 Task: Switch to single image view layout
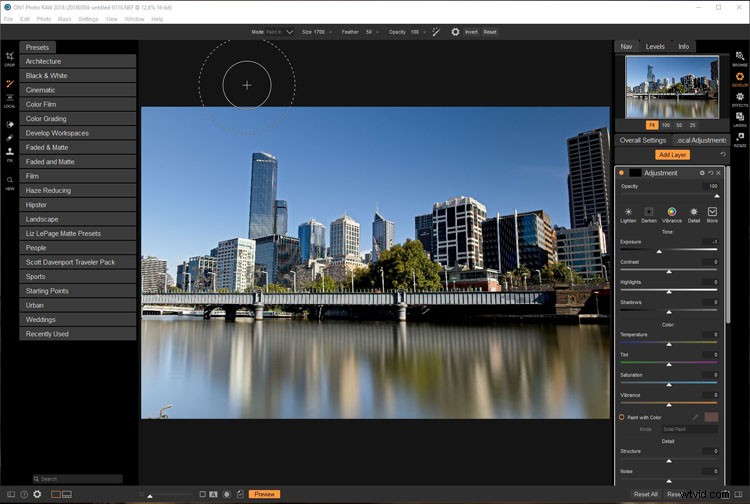pos(55,494)
